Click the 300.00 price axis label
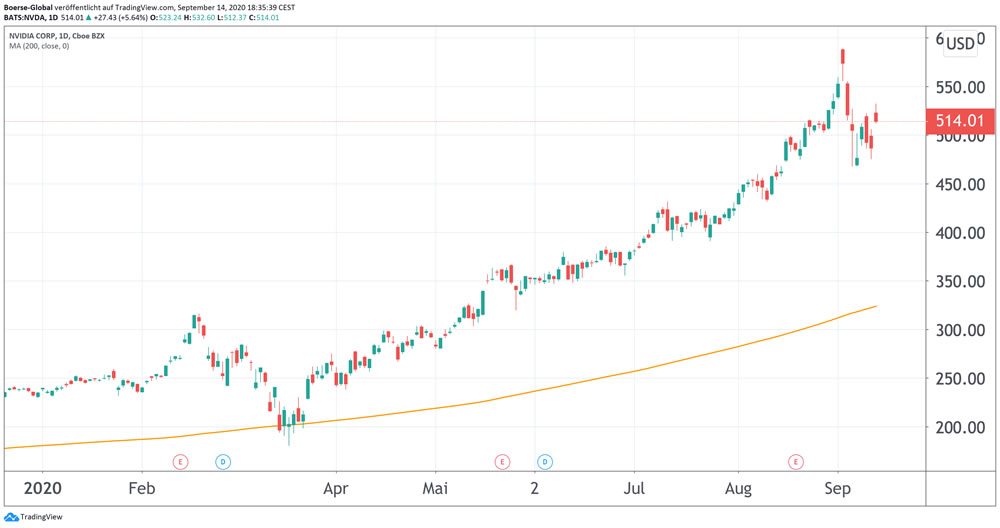Screen dimensions: 1000x528 tap(960, 330)
